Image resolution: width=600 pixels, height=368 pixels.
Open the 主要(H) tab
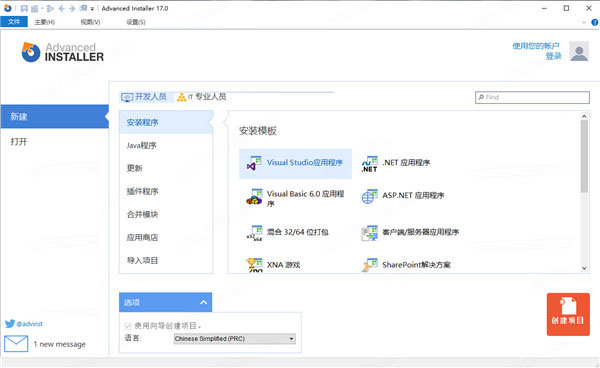coord(45,22)
